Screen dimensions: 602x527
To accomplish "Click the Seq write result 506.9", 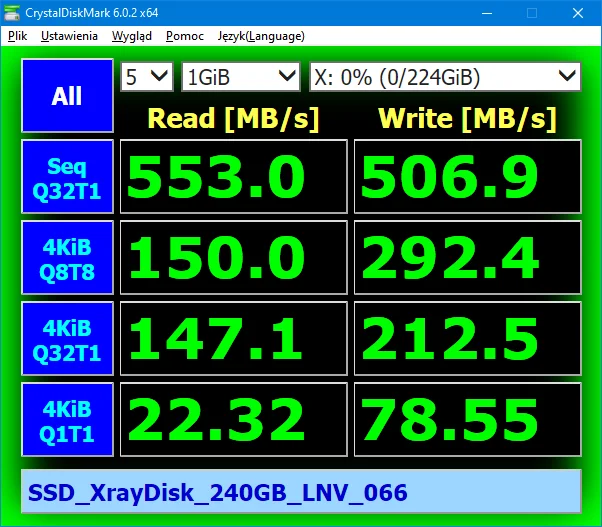I will coord(468,177).
